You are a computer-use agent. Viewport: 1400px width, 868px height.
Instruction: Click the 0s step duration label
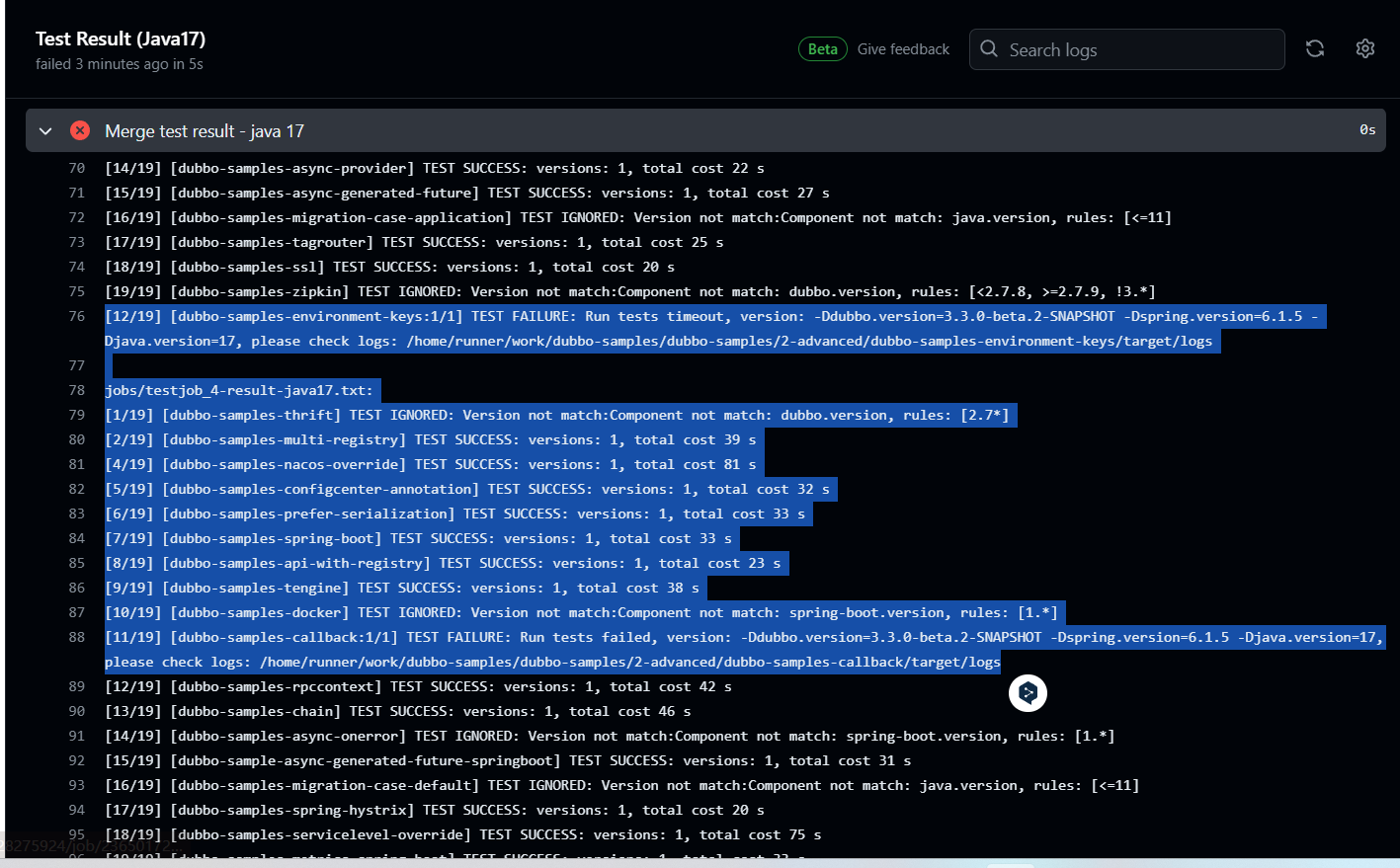[1366, 130]
